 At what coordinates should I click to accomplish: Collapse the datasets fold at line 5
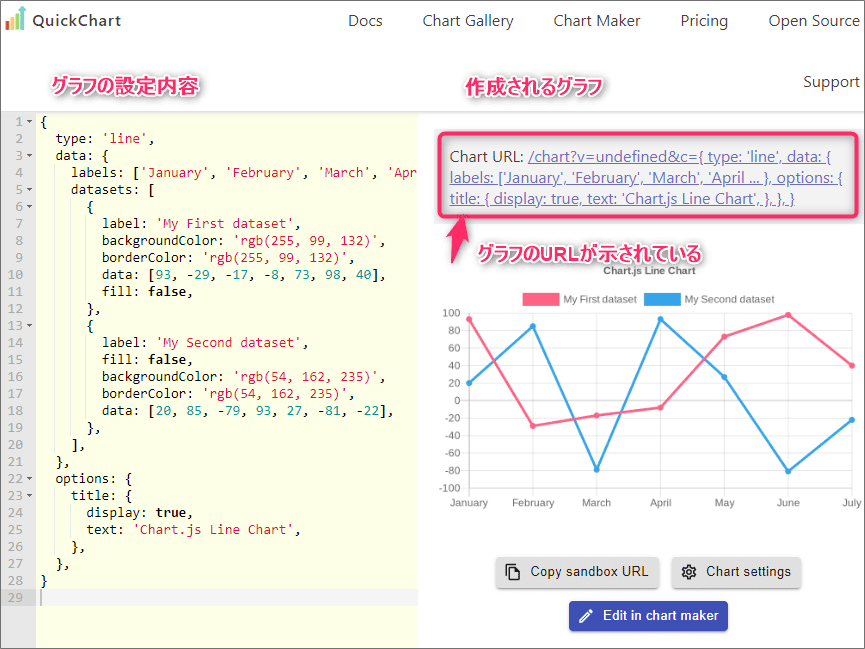click(29, 189)
